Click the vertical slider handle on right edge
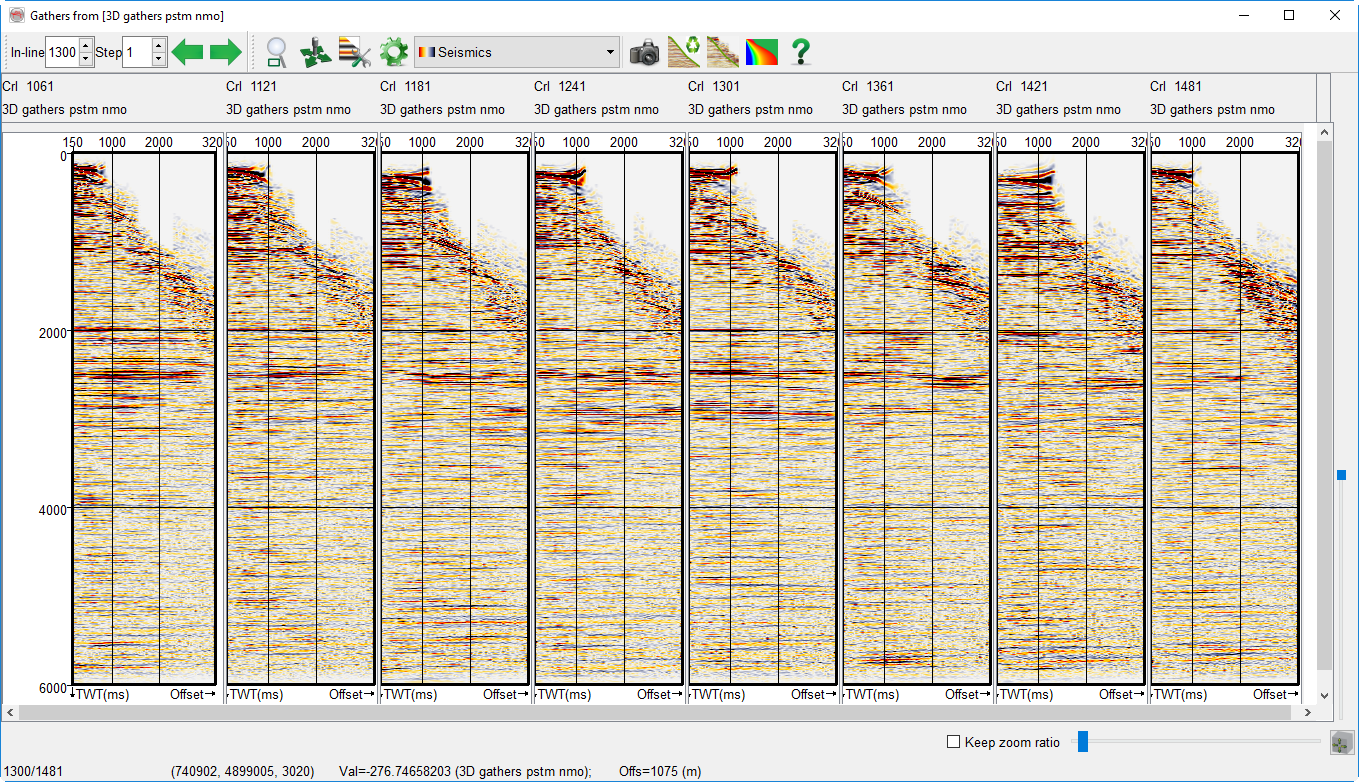Image resolution: width=1359 pixels, height=782 pixels. pyautogui.click(x=1341, y=475)
